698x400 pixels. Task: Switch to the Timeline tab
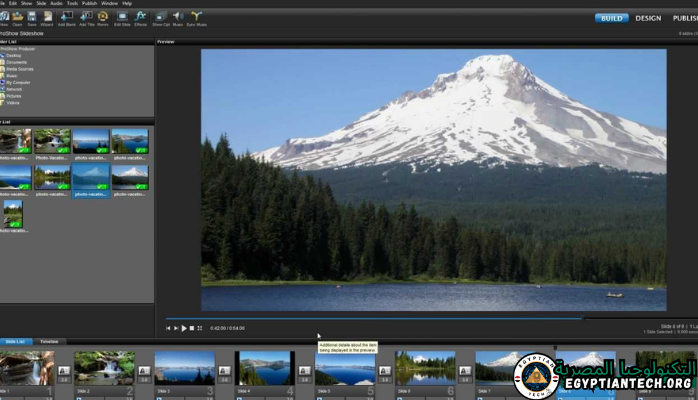(x=49, y=341)
